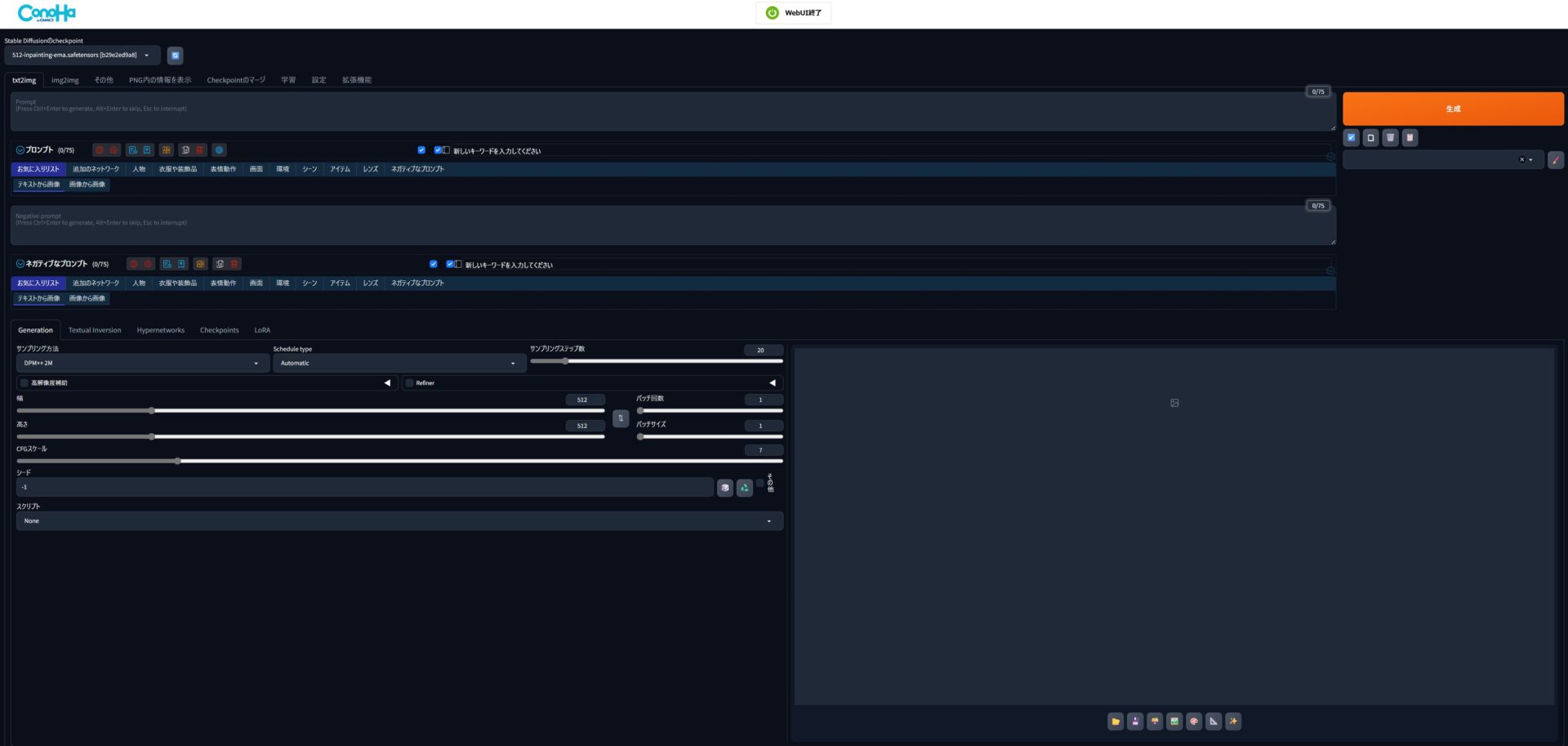Open the LoRA tab
Screen dimensions: 1568x746
coord(262,330)
